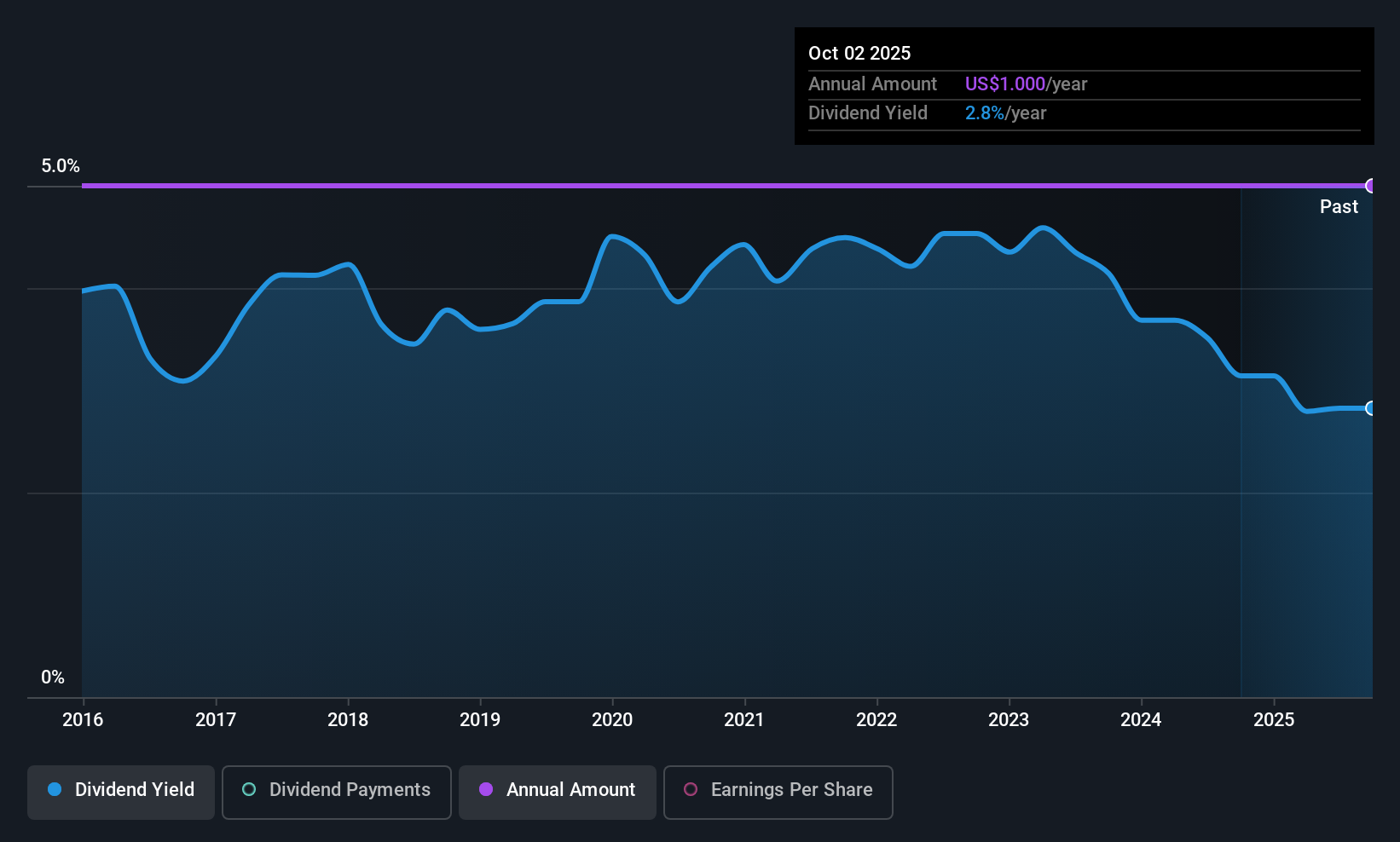1400x842 pixels.
Task: Click the 2016 x-axis label
Action: tap(83, 719)
